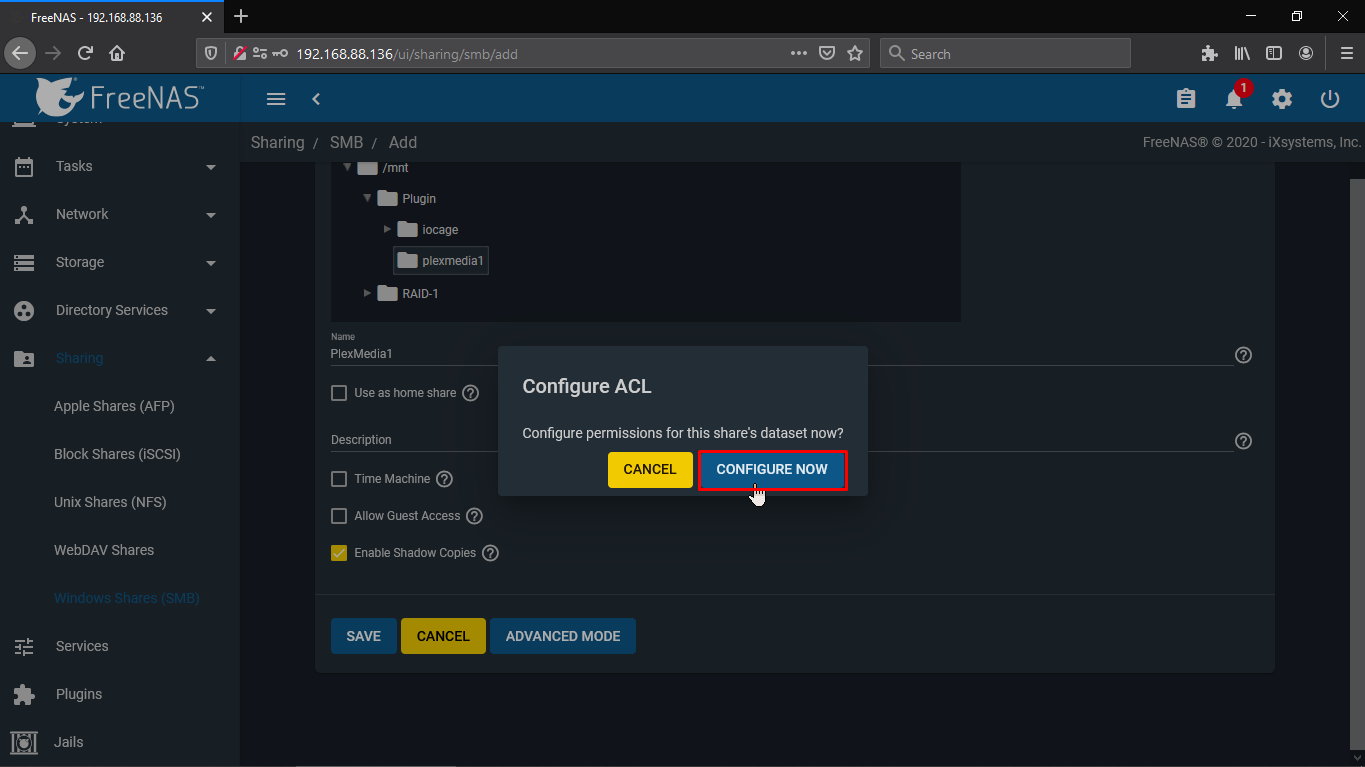Cancel the SMB share form
This screenshot has width=1365, height=767.
pyautogui.click(x=443, y=636)
